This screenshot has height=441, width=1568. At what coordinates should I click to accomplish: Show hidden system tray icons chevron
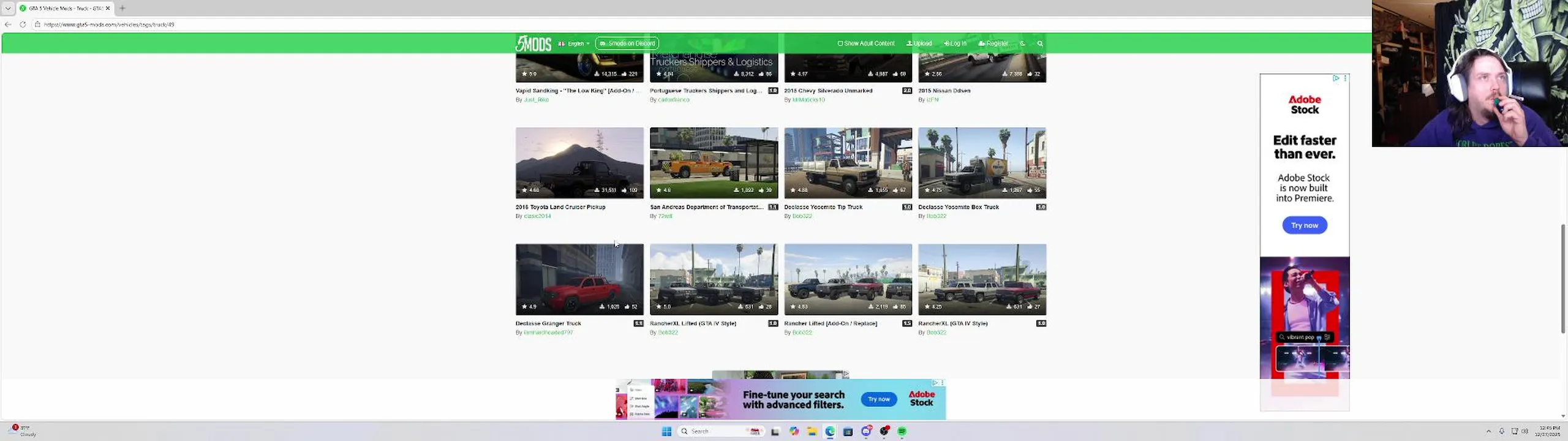(1488, 431)
